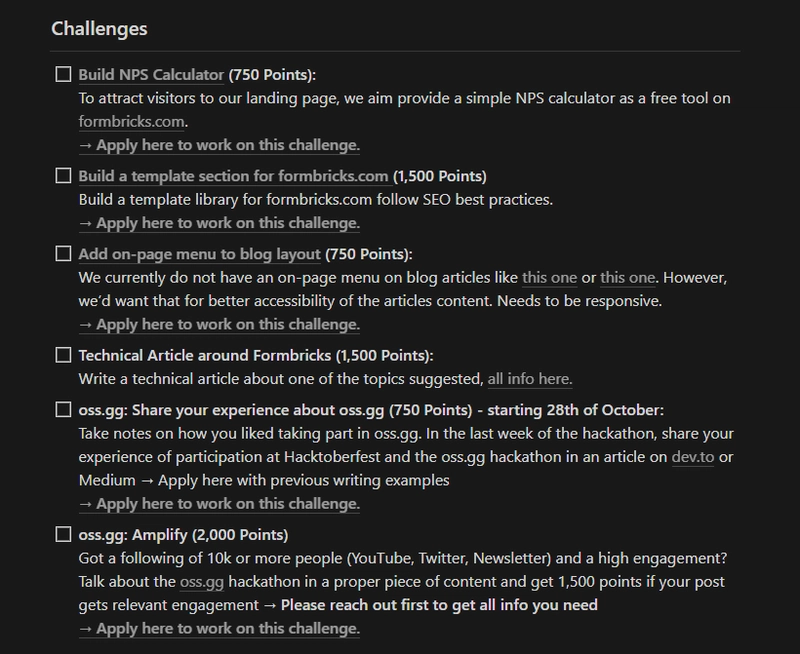Screen dimensions: 800x654
Task: Open Add on-page menu to blog layout
Action: [x=199, y=254]
